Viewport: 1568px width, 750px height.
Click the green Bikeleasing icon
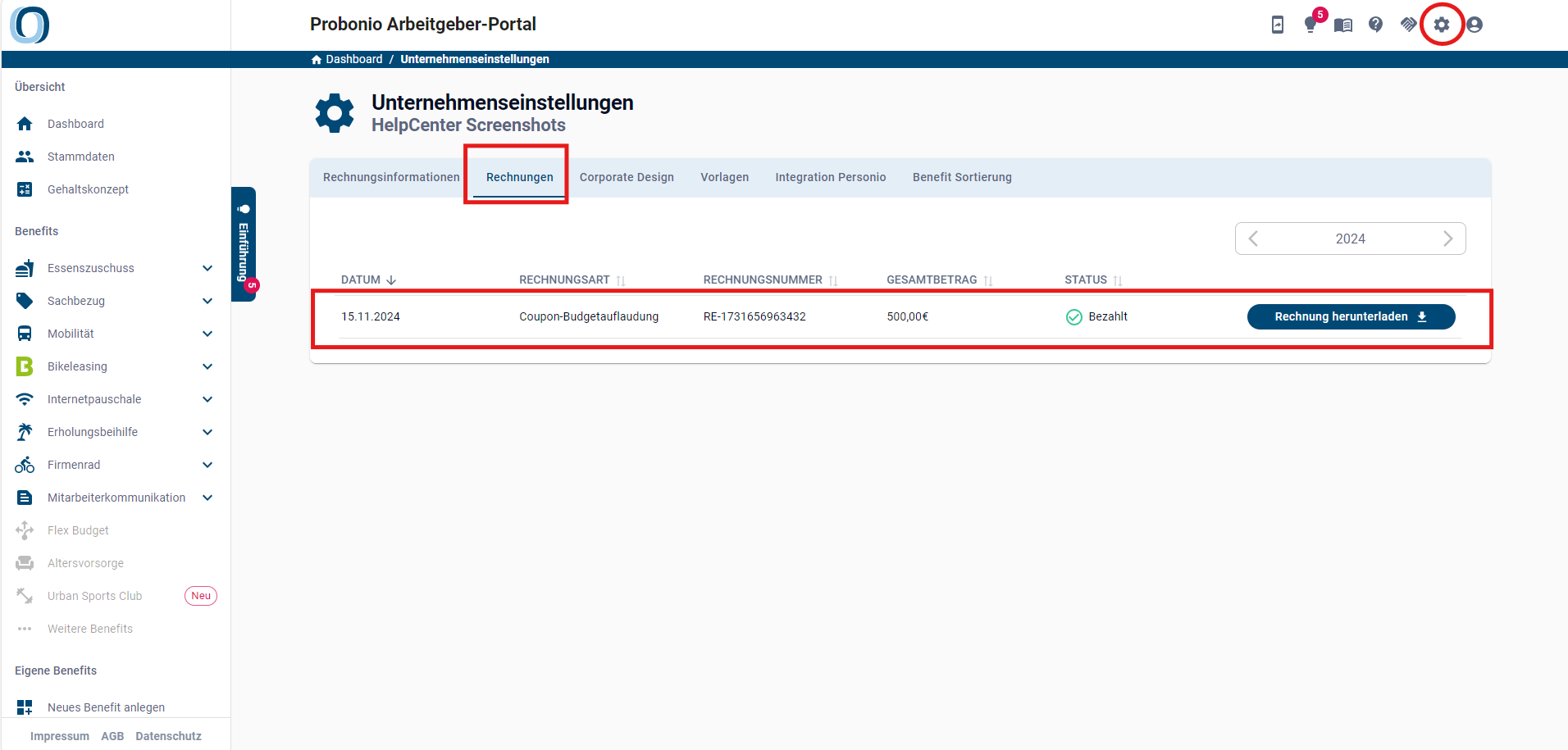(25, 366)
